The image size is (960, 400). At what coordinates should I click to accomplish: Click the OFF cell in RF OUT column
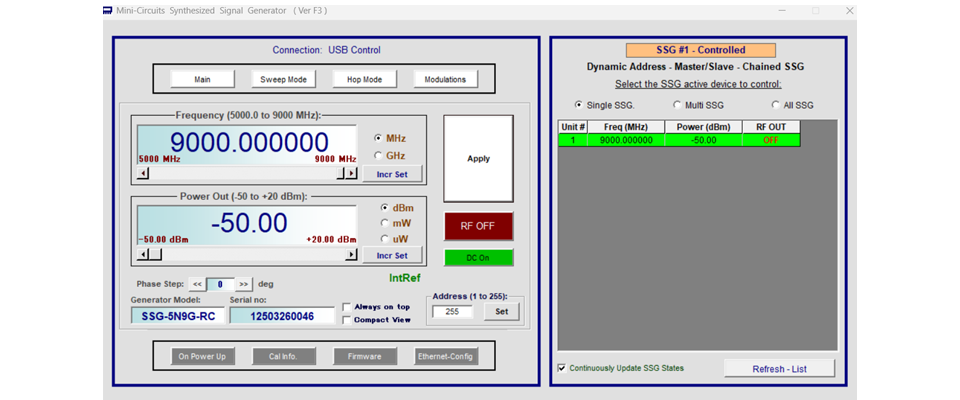click(x=771, y=140)
